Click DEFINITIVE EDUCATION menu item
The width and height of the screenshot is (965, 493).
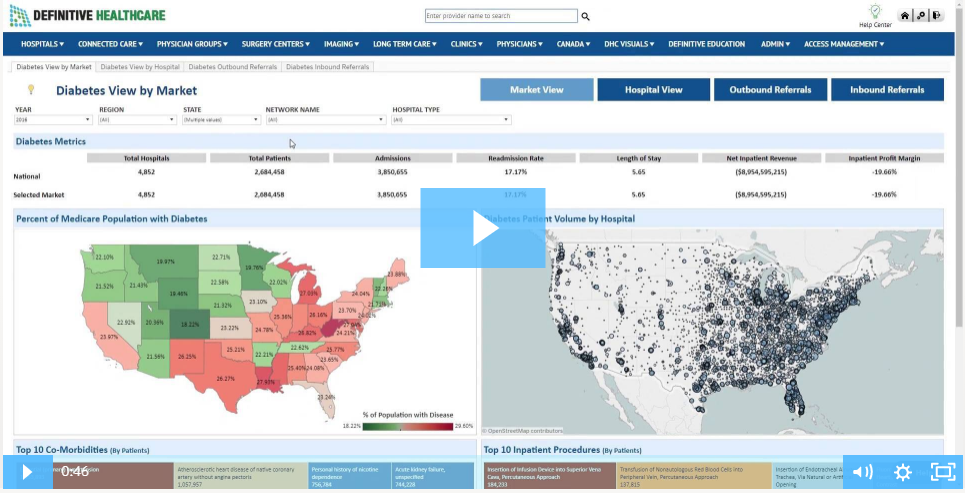click(707, 44)
